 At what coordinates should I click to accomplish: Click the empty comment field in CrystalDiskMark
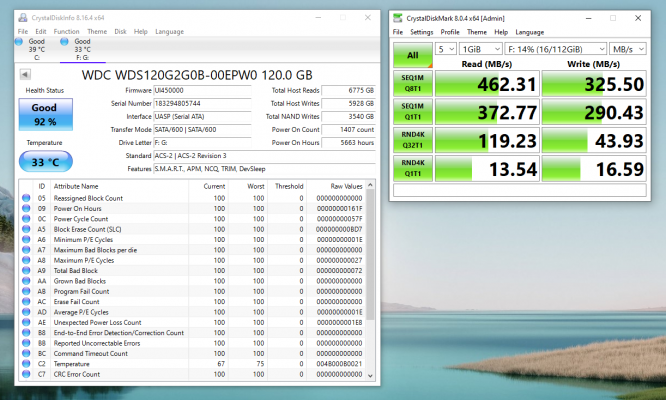click(520, 190)
